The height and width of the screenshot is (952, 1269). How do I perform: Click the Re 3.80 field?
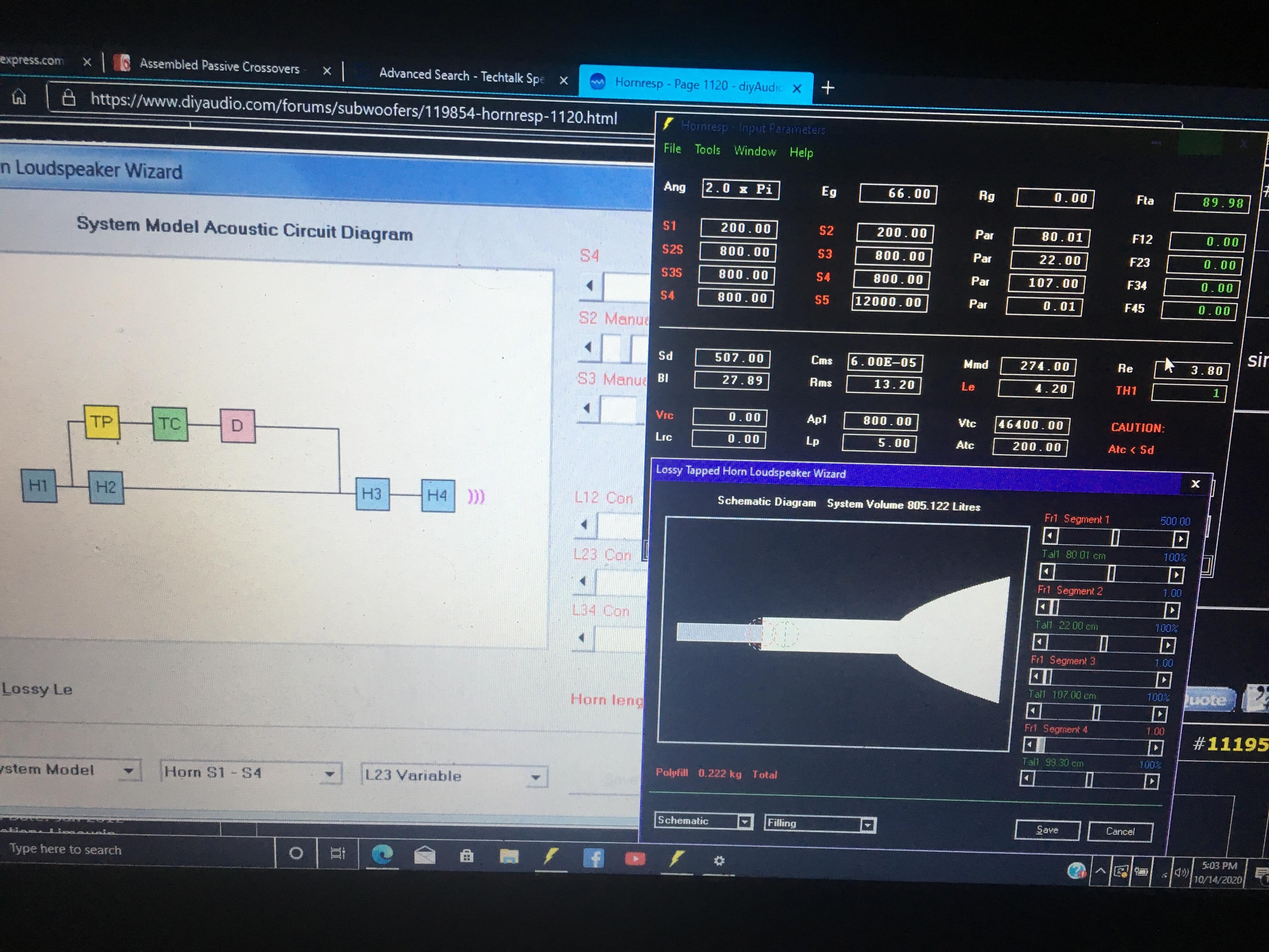tap(1191, 370)
